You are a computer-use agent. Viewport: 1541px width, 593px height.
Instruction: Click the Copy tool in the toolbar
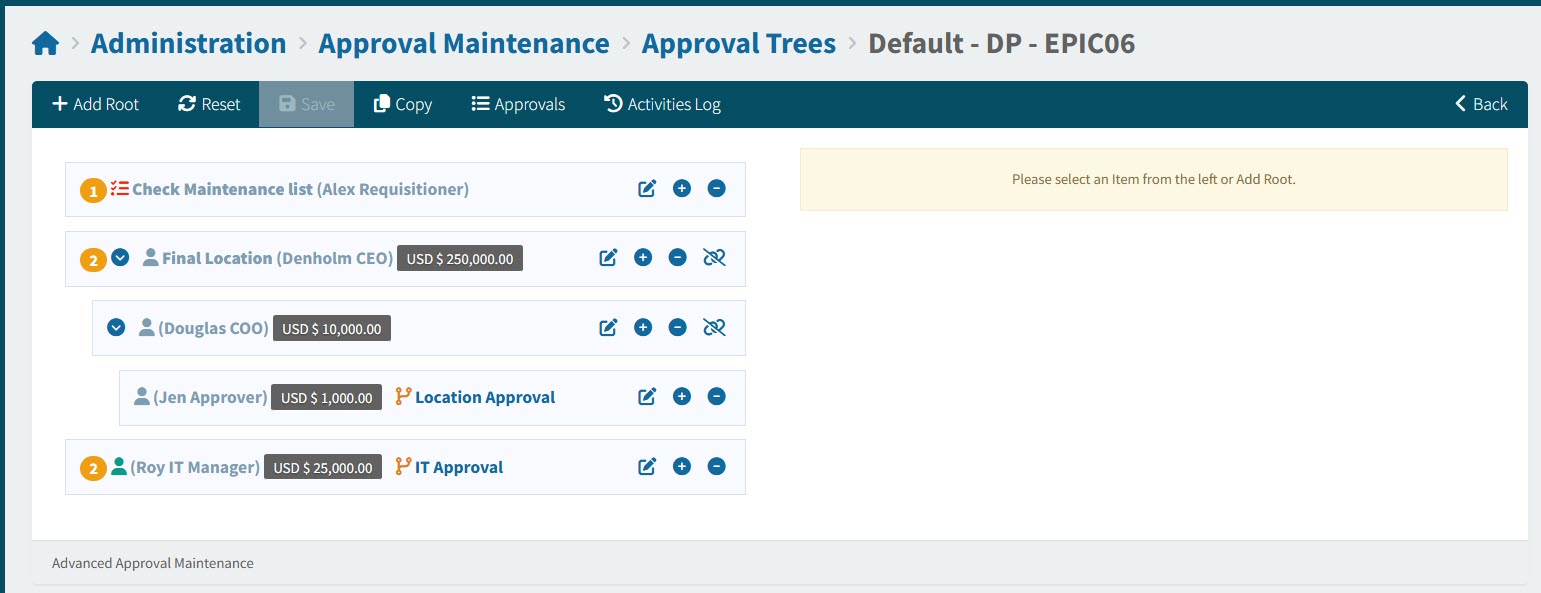click(x=402, y=103)
